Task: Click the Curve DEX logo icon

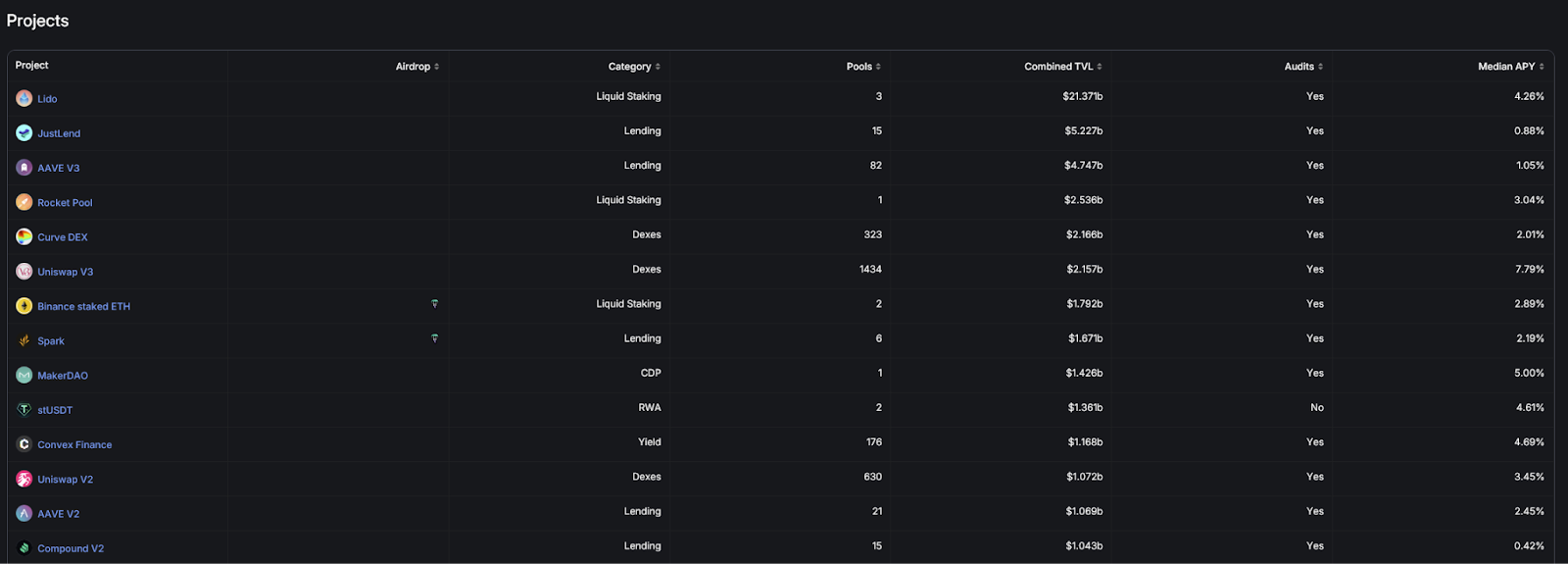Action: 24,236
